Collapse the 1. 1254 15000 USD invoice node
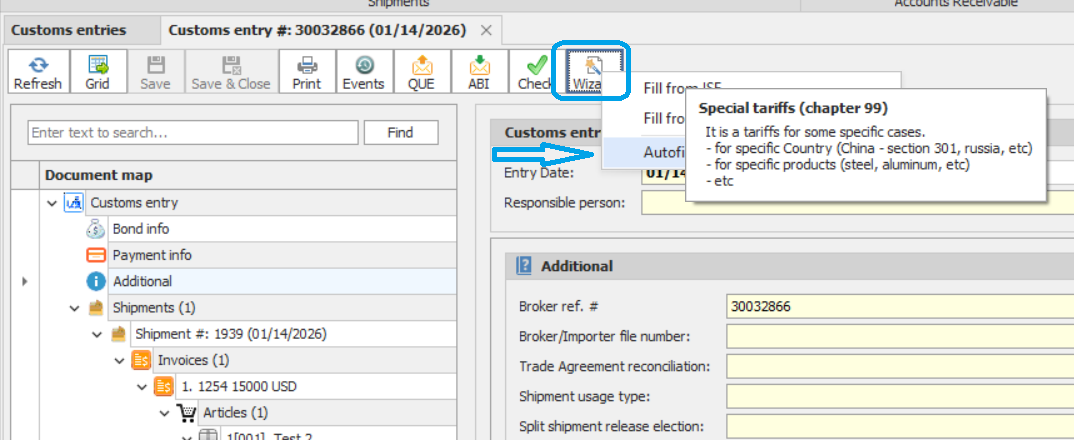 click(142, 387)
